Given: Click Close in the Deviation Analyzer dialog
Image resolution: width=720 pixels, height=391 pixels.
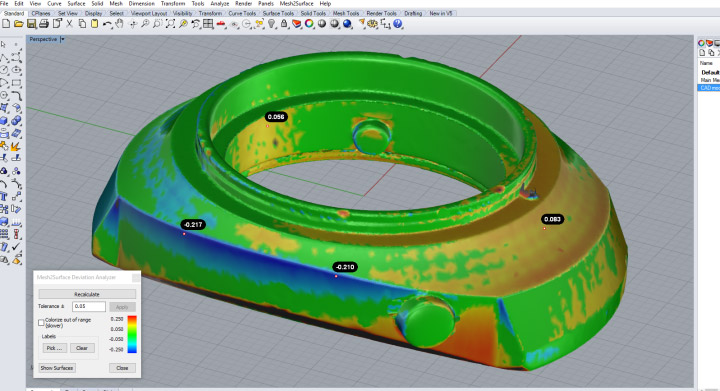Looking at the screenshot, I should click(123, 368).
